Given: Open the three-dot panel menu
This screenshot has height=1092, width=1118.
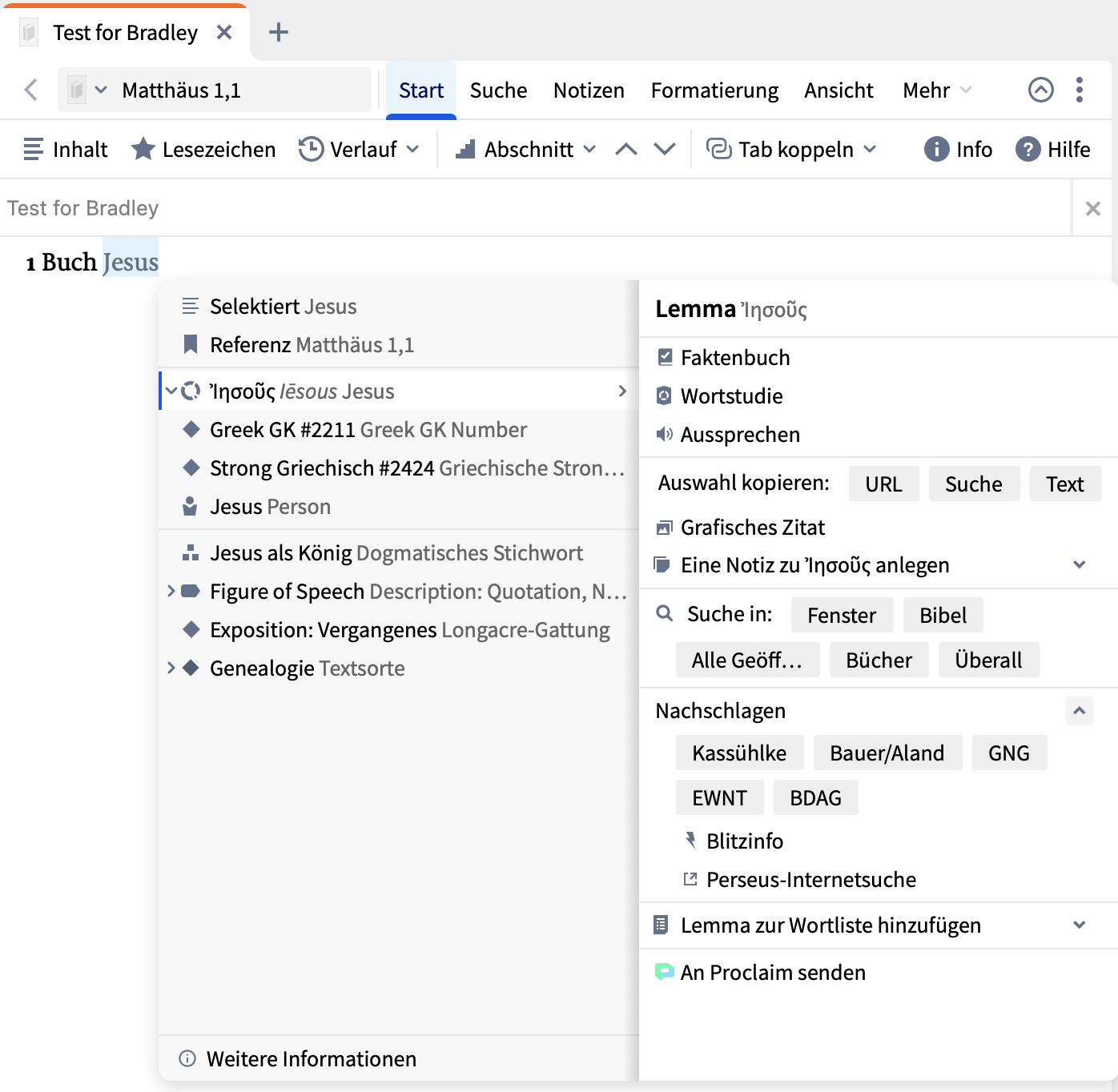Looking at the screenshot, I should pos(1080,90).
